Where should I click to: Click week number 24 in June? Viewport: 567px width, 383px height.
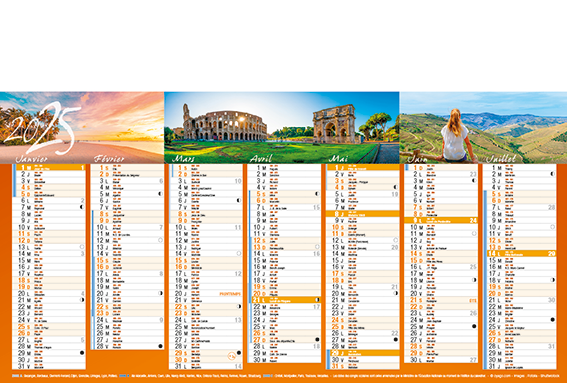coord(473,220)
